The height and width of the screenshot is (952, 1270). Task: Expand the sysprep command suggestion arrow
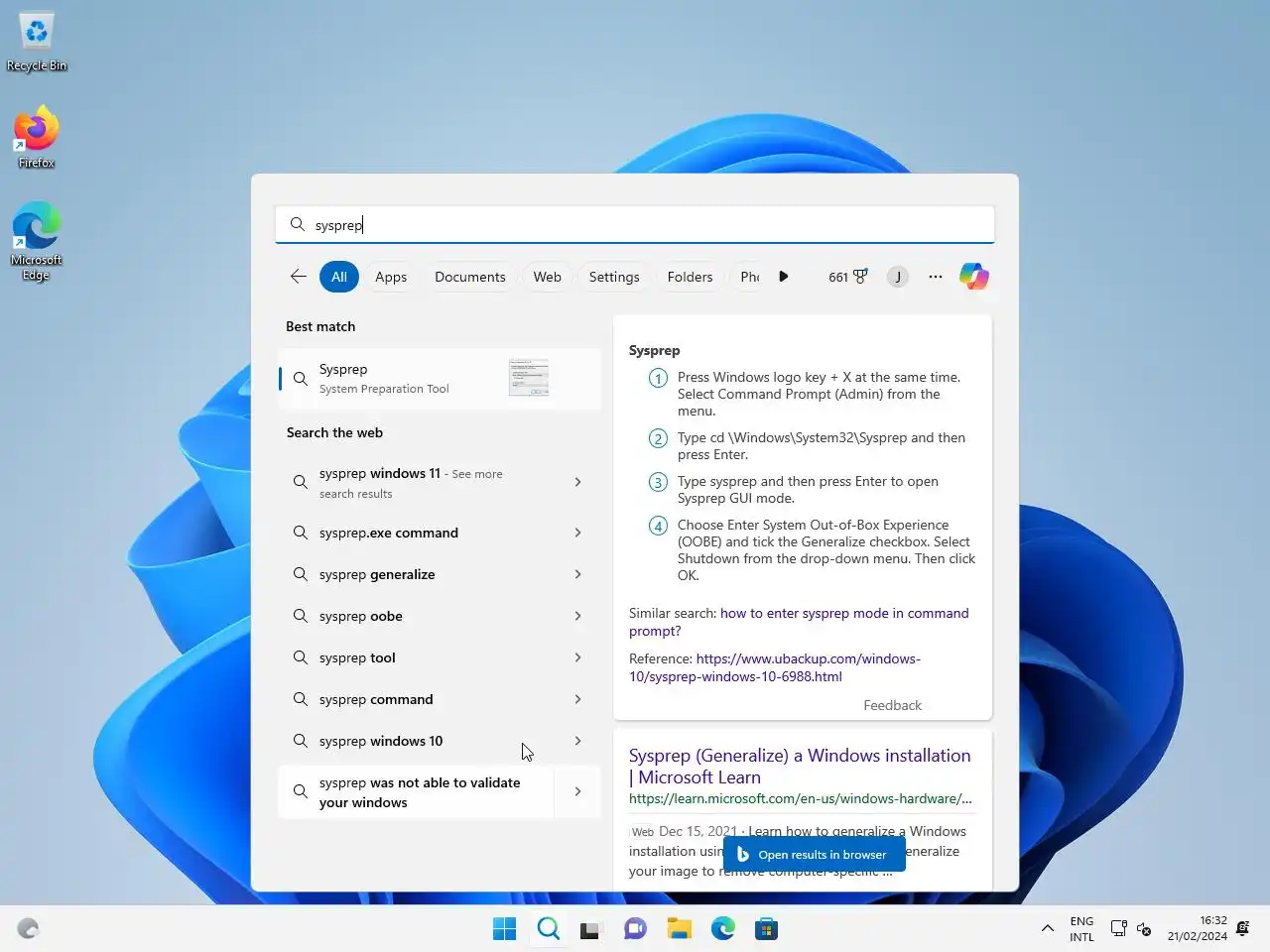577,699
